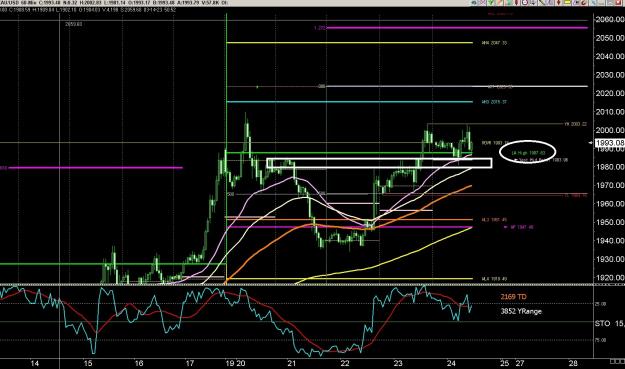This screenshot has width=625, height=369.
Task: Select the diagonal line drawing tool icon
Action: pos(541,2)
